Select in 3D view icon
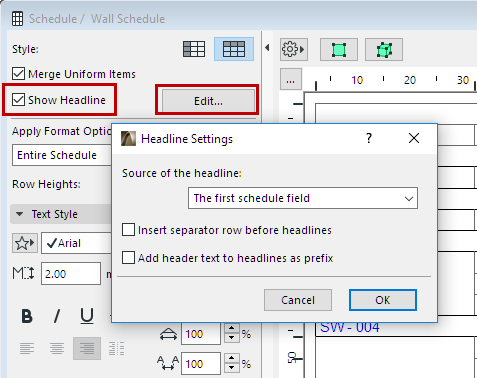This screenshot has height=378, width=477. tap(384, 49)
